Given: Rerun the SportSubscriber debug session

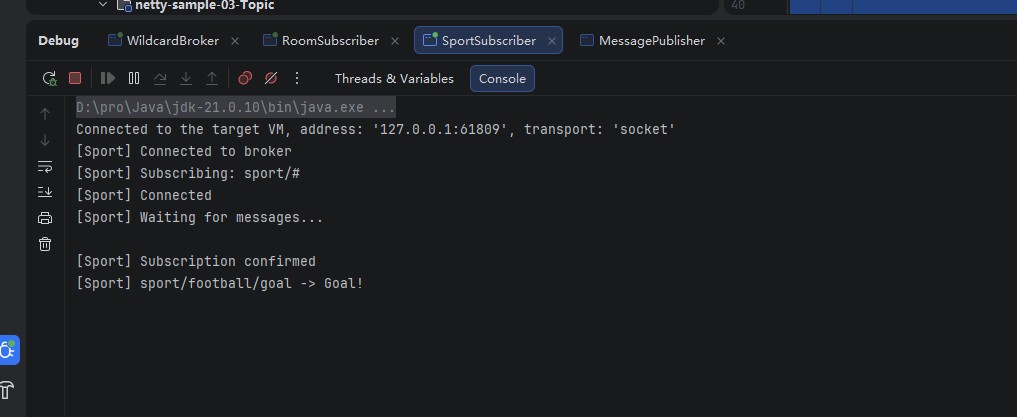Looking at the screenshot, I should tap(49, 78).
